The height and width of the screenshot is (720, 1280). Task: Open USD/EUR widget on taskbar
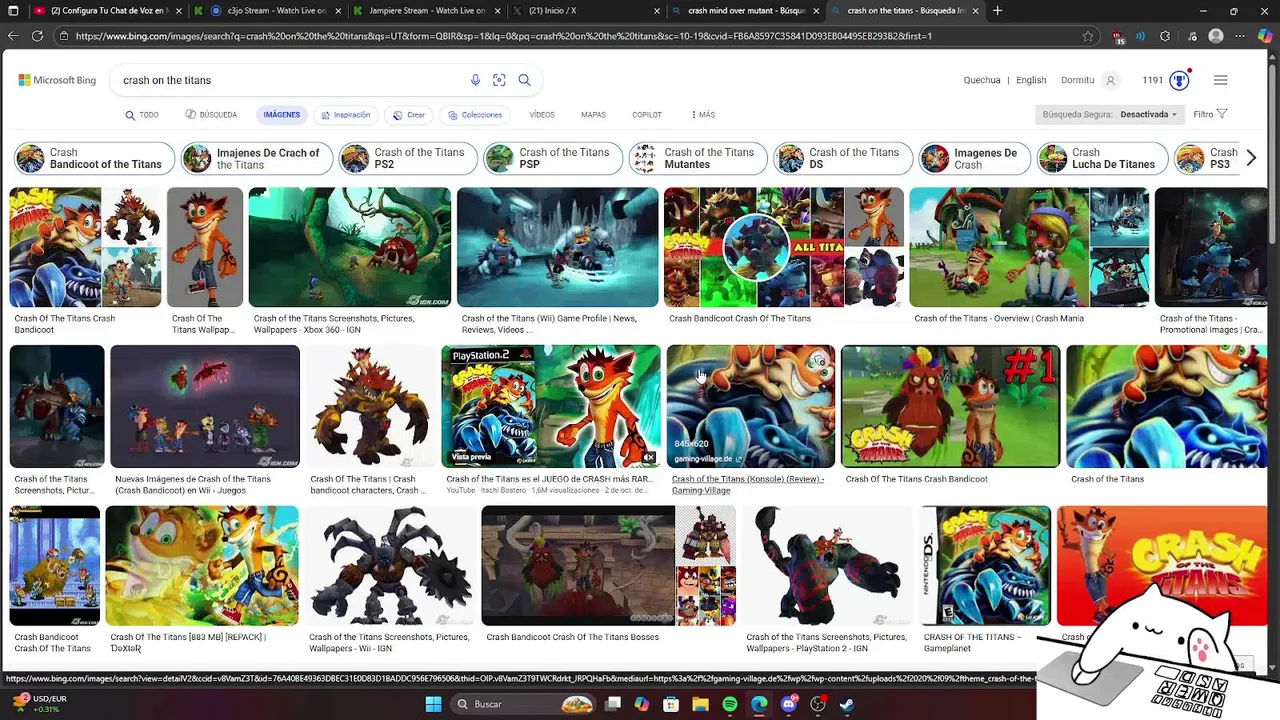tap(38, 704)
